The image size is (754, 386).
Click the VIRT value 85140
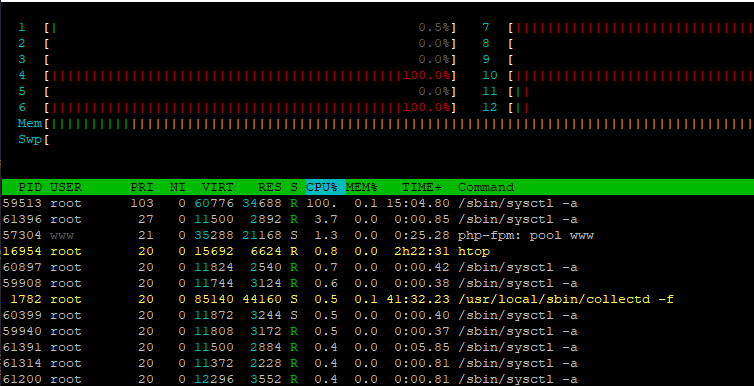click(x=214, y=299)
